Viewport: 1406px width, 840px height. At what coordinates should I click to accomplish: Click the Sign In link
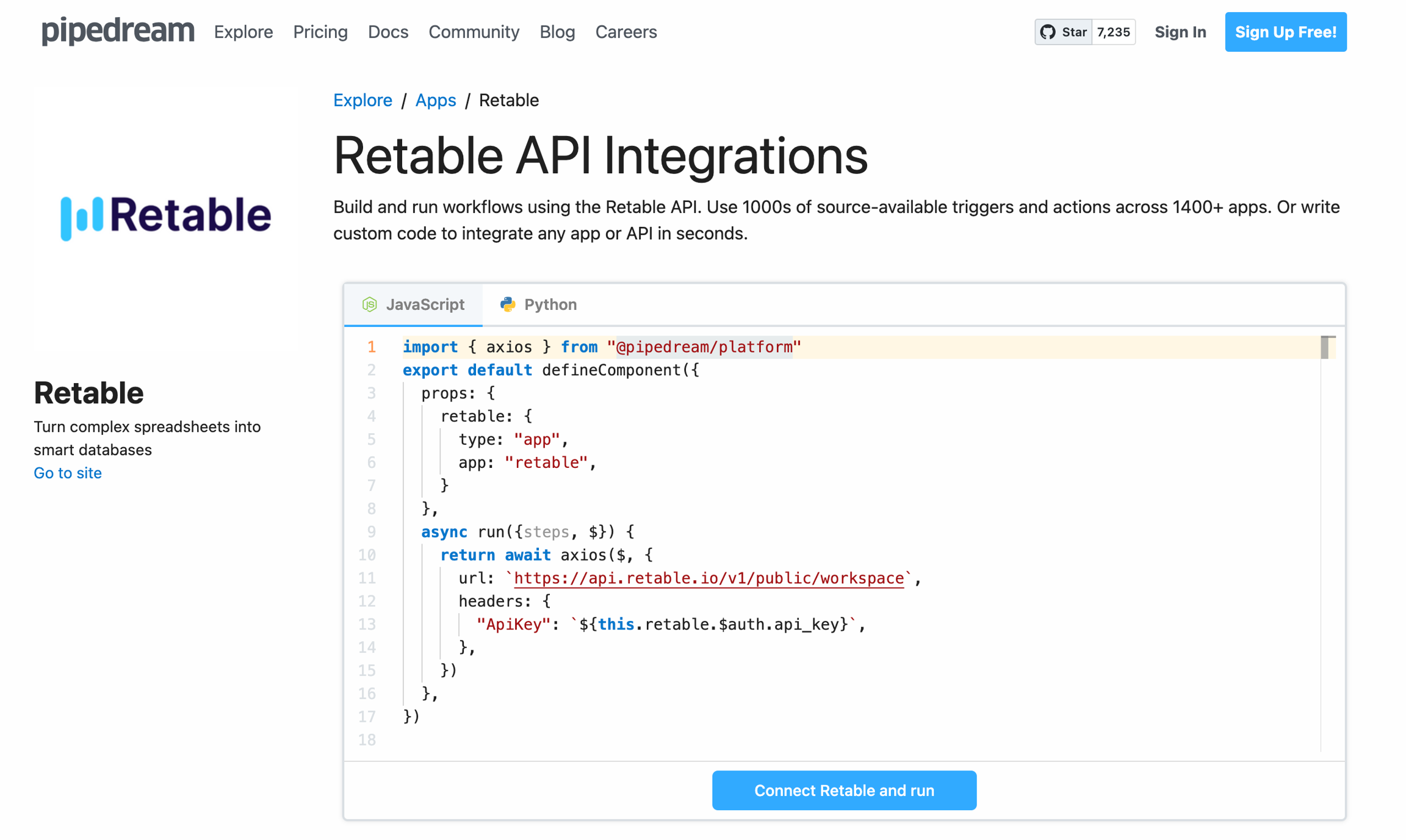click(1180, 32)
